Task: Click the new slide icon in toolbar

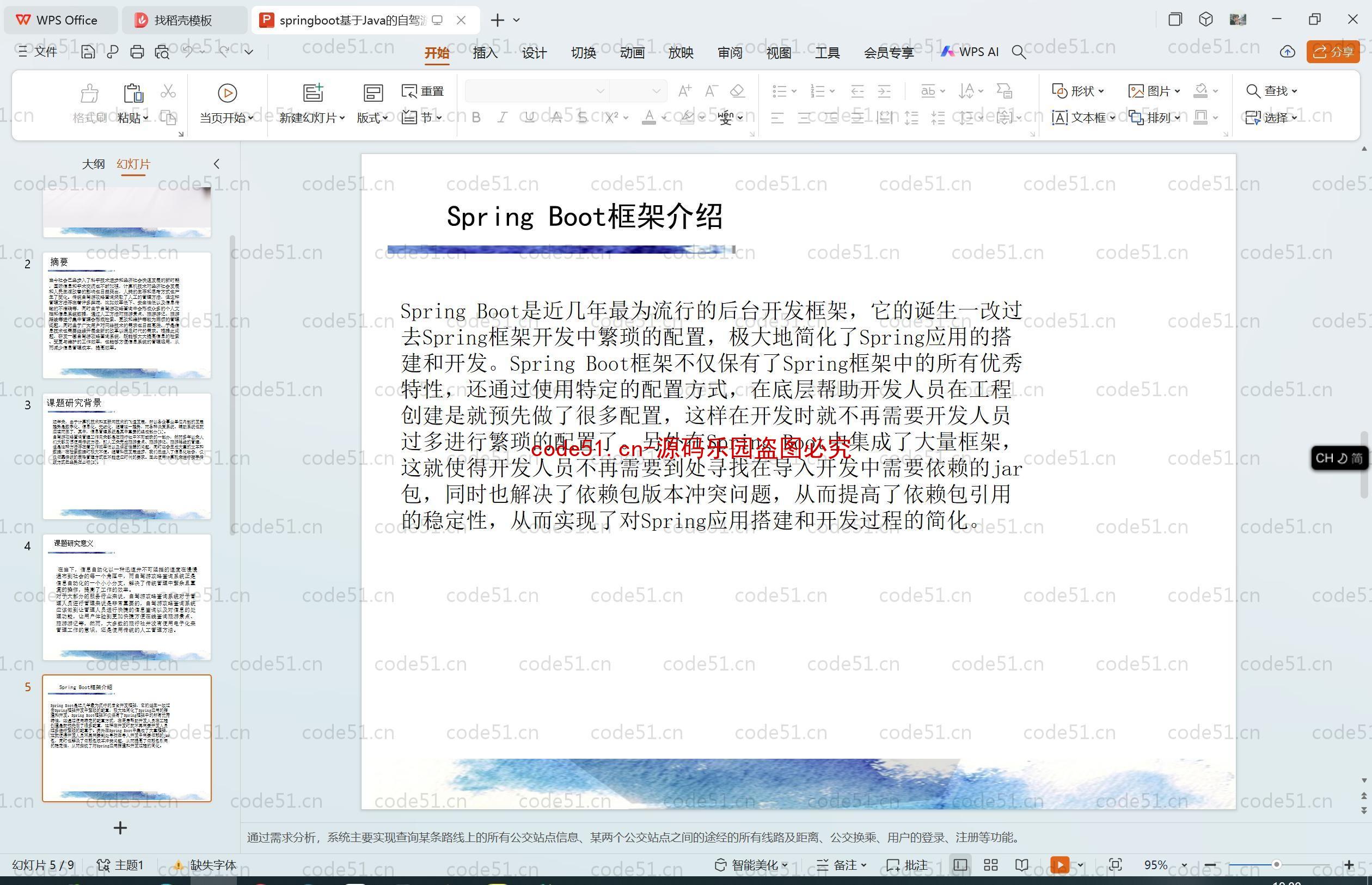Action: click(311, 91)
